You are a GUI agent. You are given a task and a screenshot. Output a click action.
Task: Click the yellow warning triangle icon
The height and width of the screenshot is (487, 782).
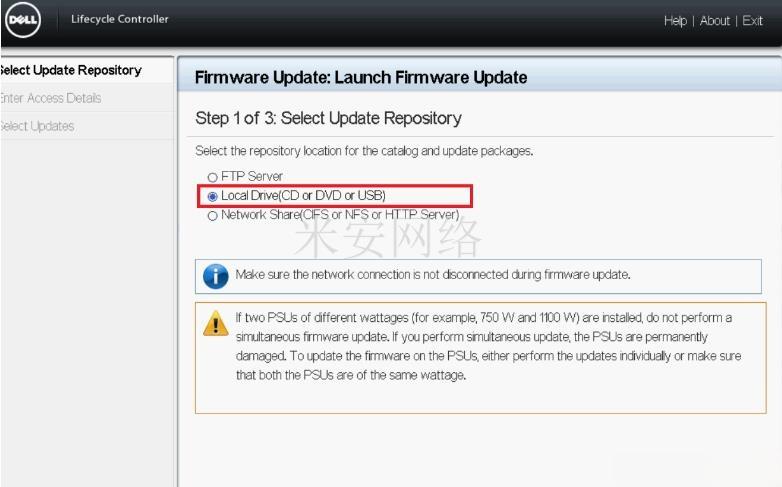click(x=215, y=324)
